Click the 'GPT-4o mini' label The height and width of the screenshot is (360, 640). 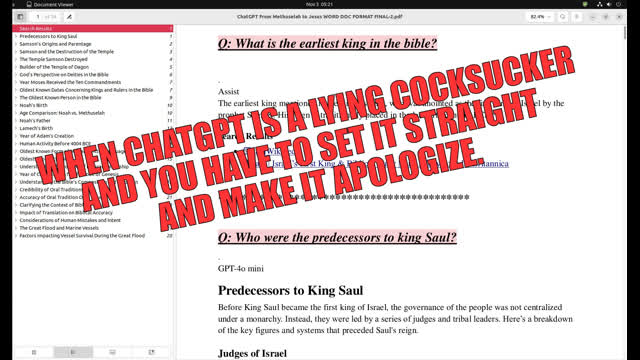241,269
